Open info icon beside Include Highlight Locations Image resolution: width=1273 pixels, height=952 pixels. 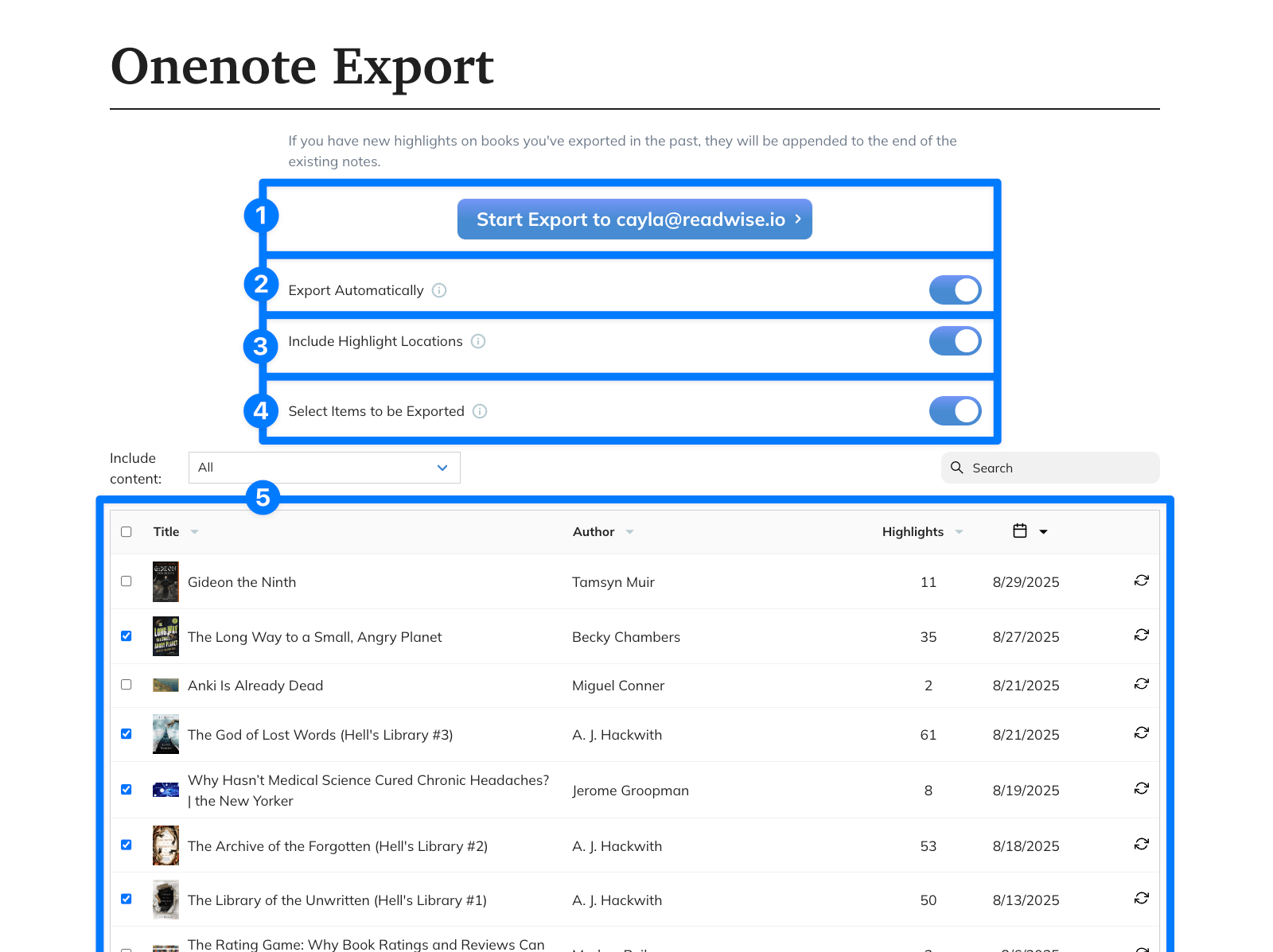click(478, 341)
